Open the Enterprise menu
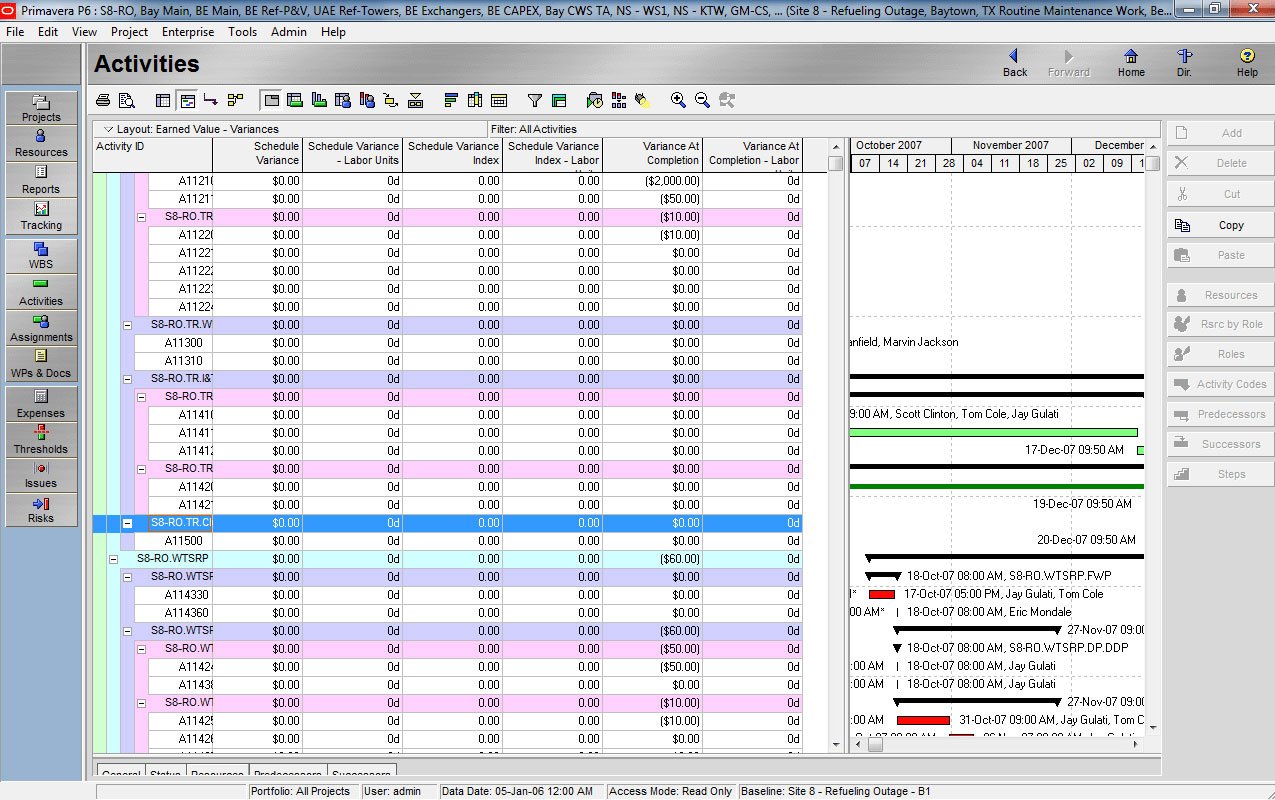 click(x=188, y=32)
